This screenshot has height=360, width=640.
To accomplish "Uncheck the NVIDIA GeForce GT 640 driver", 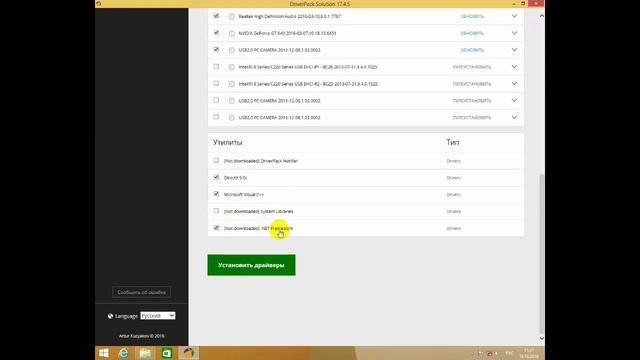I will [216, 33].
